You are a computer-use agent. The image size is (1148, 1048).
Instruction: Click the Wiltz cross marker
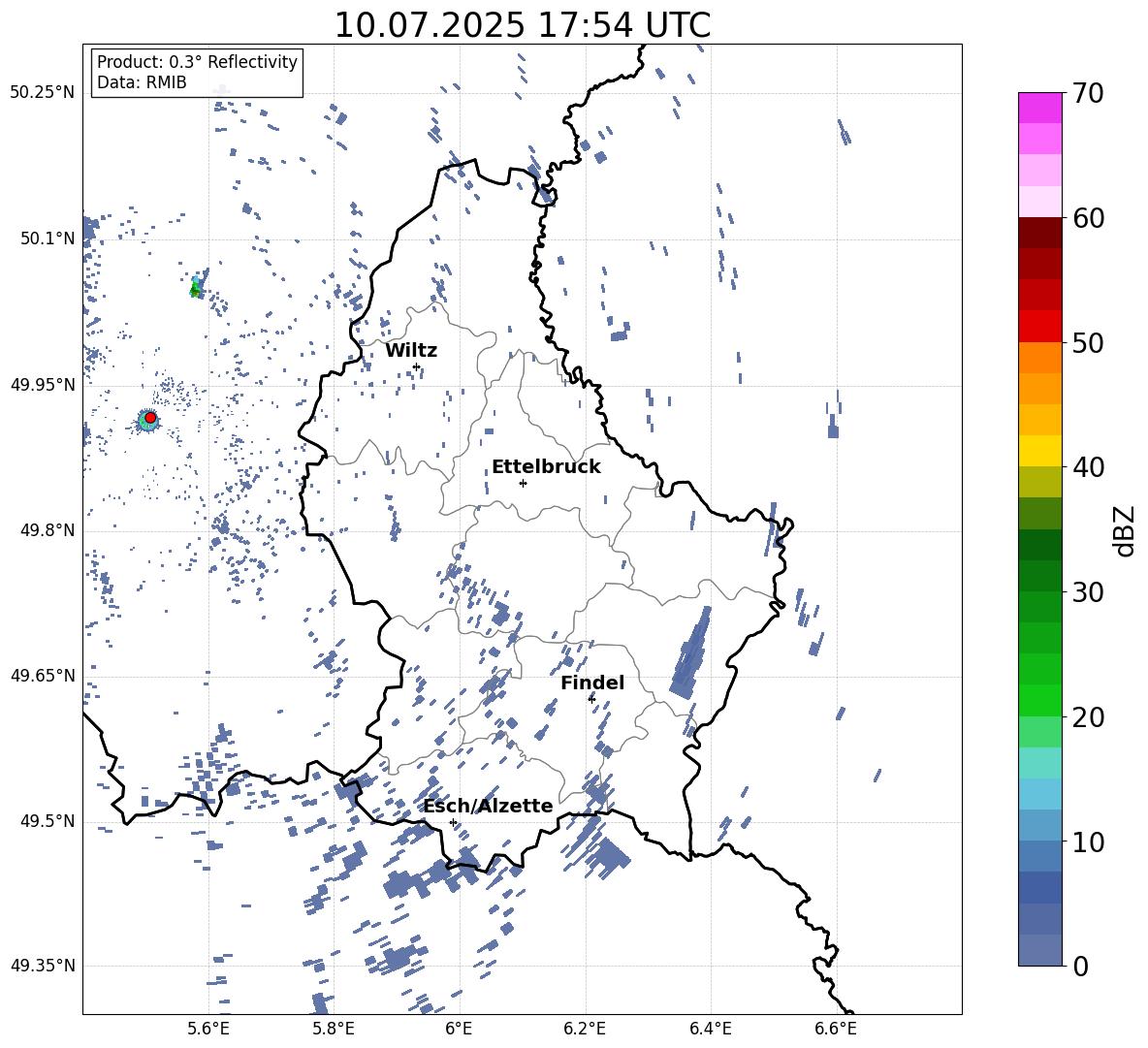coord(416,366)
